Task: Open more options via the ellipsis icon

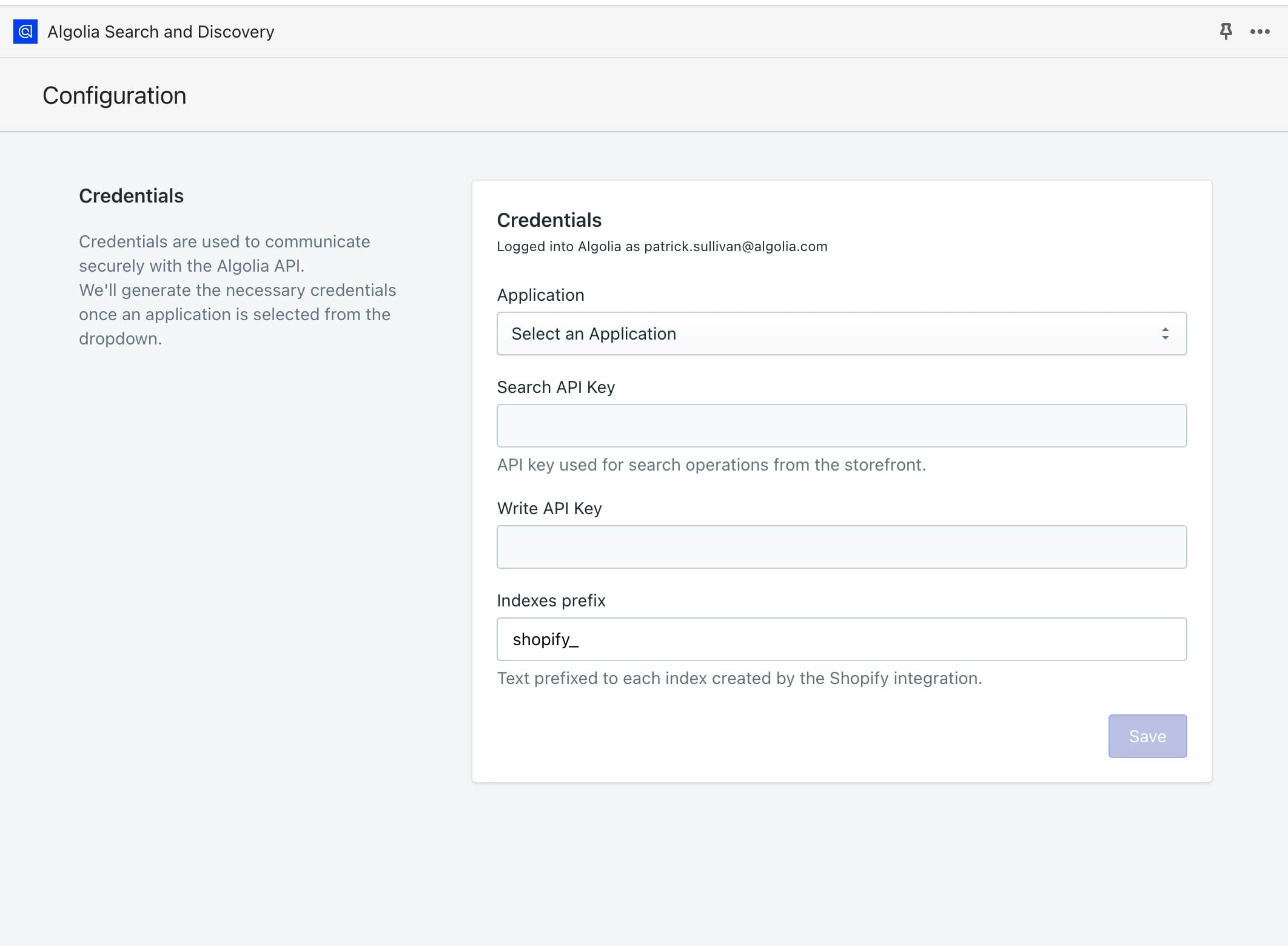Action: pos(1259,32)
